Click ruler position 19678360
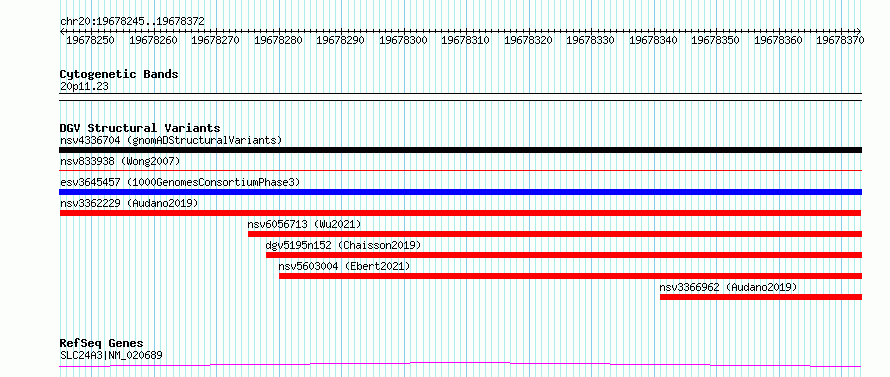This screenshot has height=377, width=890. point(778,40)
